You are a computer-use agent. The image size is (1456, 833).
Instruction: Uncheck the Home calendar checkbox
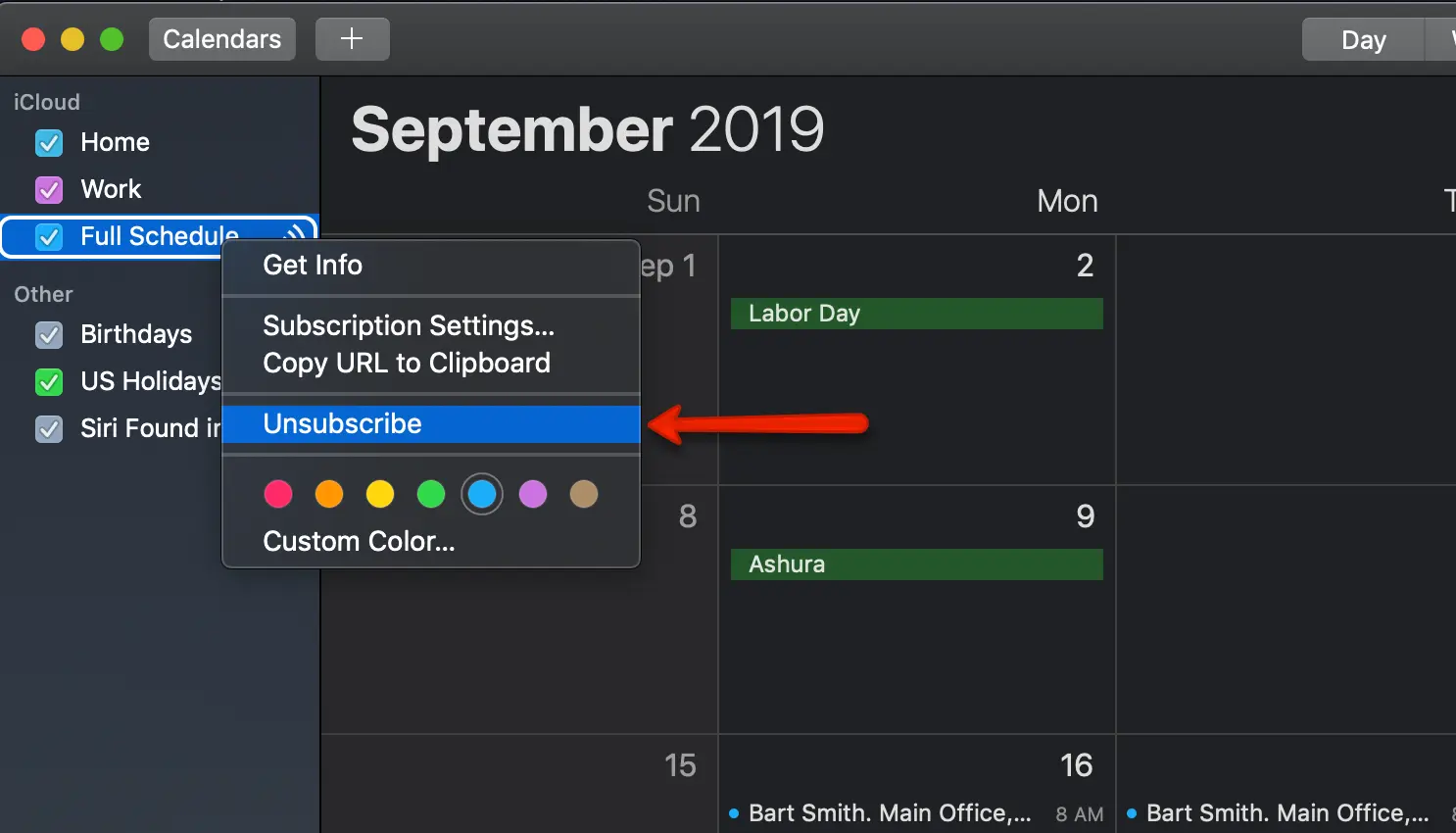[49, 143]
